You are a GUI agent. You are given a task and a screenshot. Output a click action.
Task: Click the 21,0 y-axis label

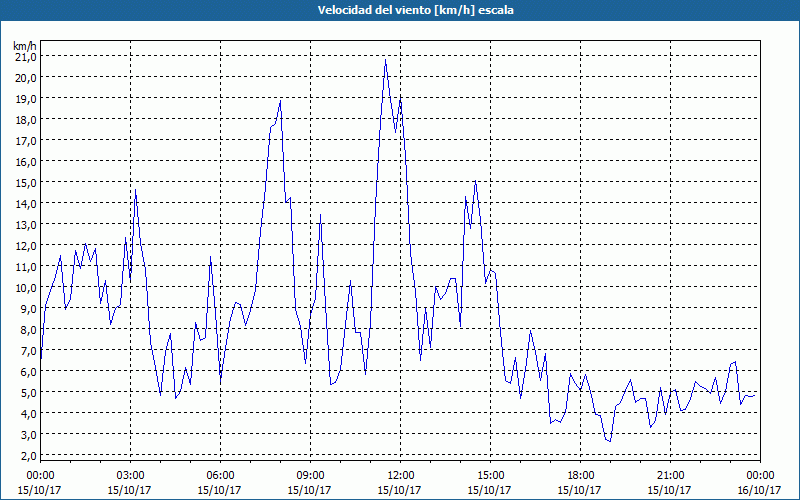point(26,56)
